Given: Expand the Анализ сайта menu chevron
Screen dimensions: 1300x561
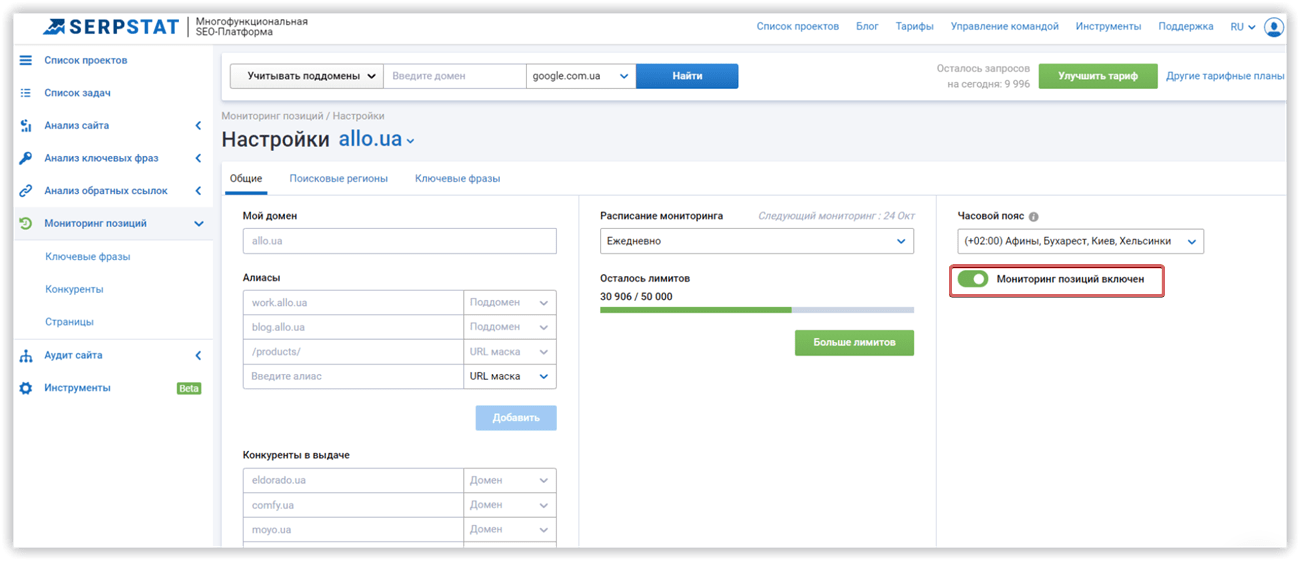Looking at the screenshot, I should (x=198, y=126).
